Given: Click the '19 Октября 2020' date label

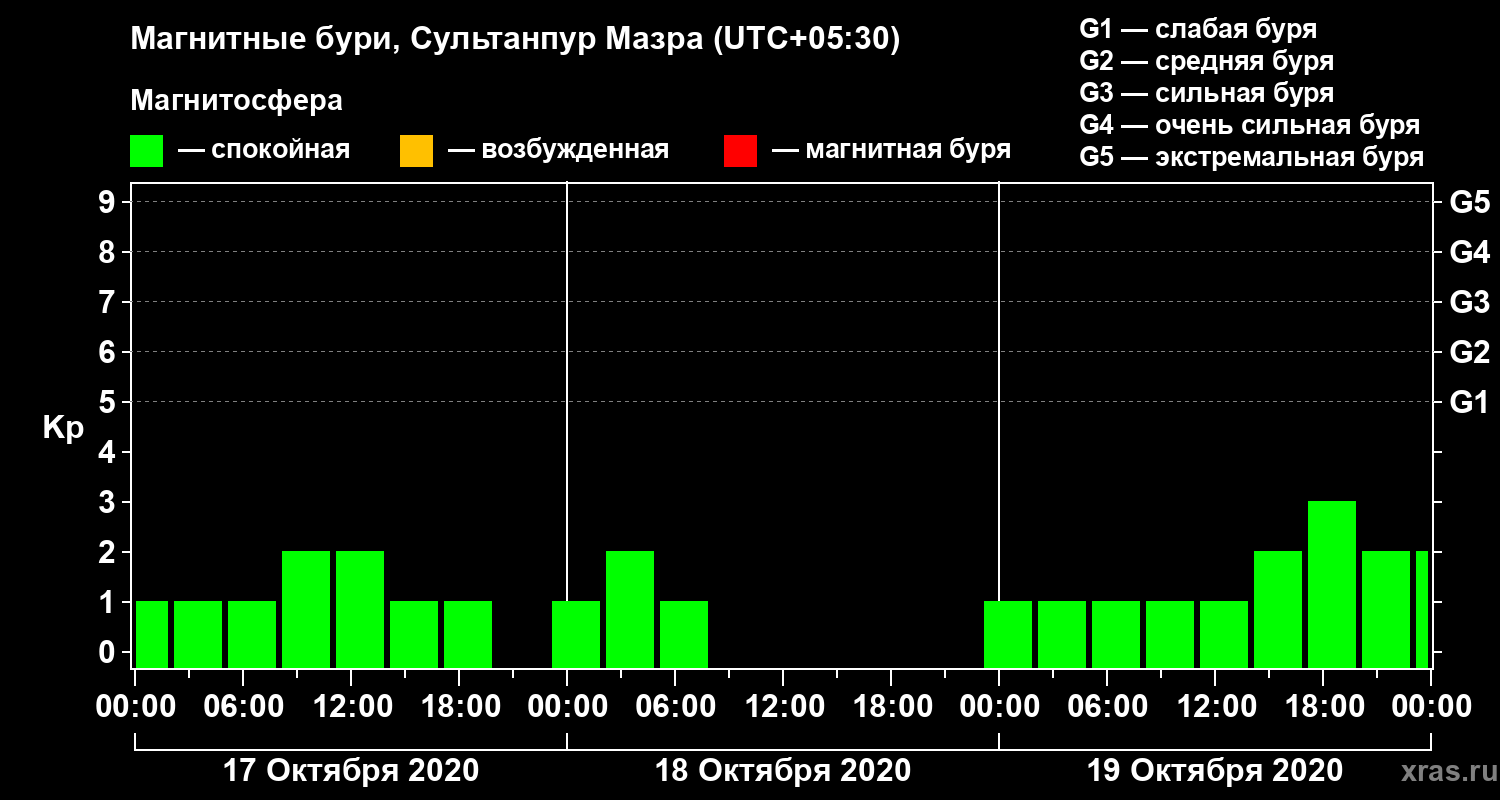Looking at the screenshot, I should click(1214, 771).
